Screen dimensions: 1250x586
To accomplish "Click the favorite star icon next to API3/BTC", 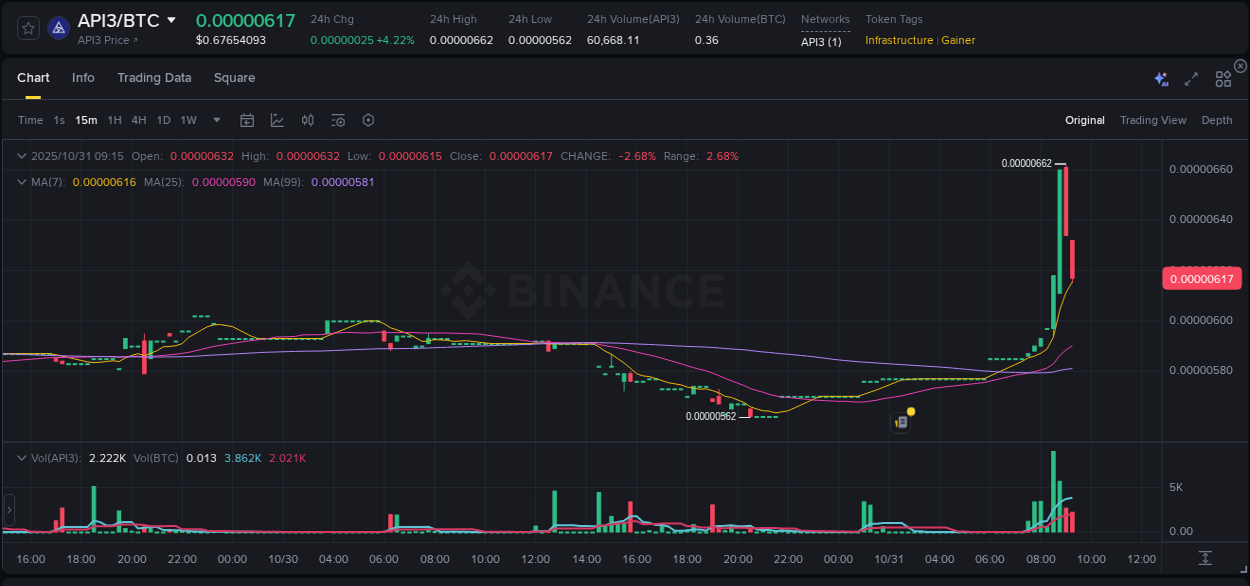I will tap(27, 27).
